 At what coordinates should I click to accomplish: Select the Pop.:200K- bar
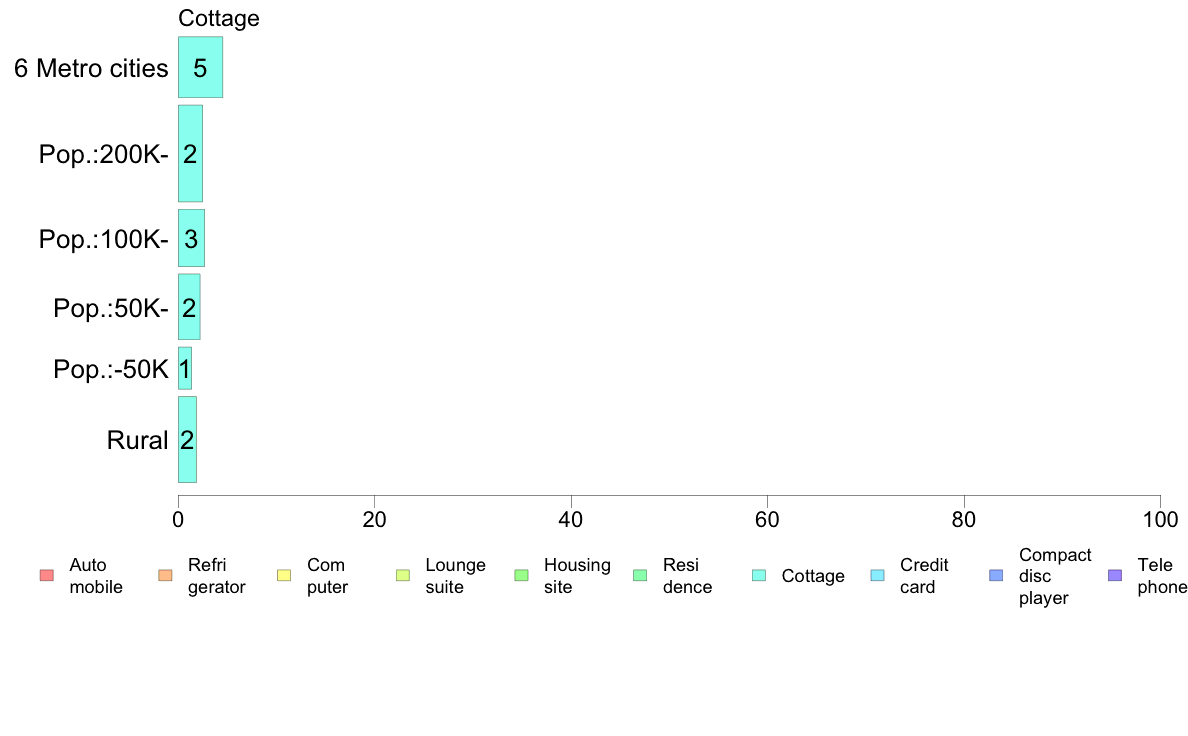(190, 154)
